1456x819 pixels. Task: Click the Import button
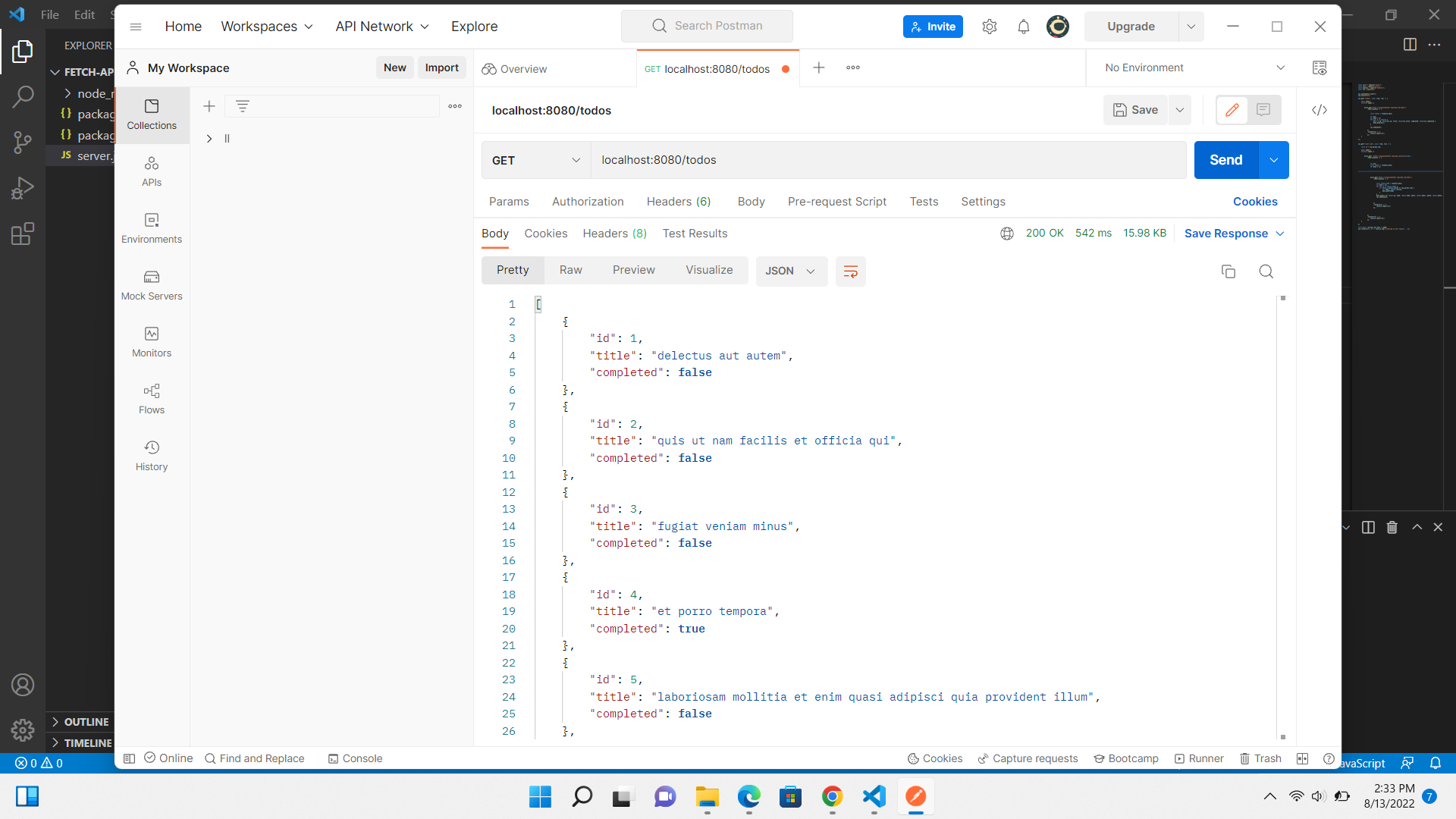(x=442, y=67)
